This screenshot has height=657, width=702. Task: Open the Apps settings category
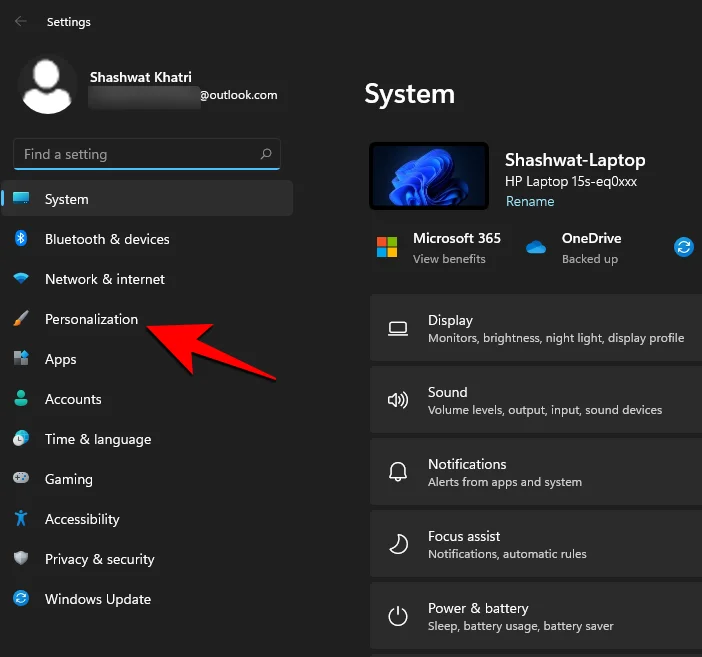(147, 359)
